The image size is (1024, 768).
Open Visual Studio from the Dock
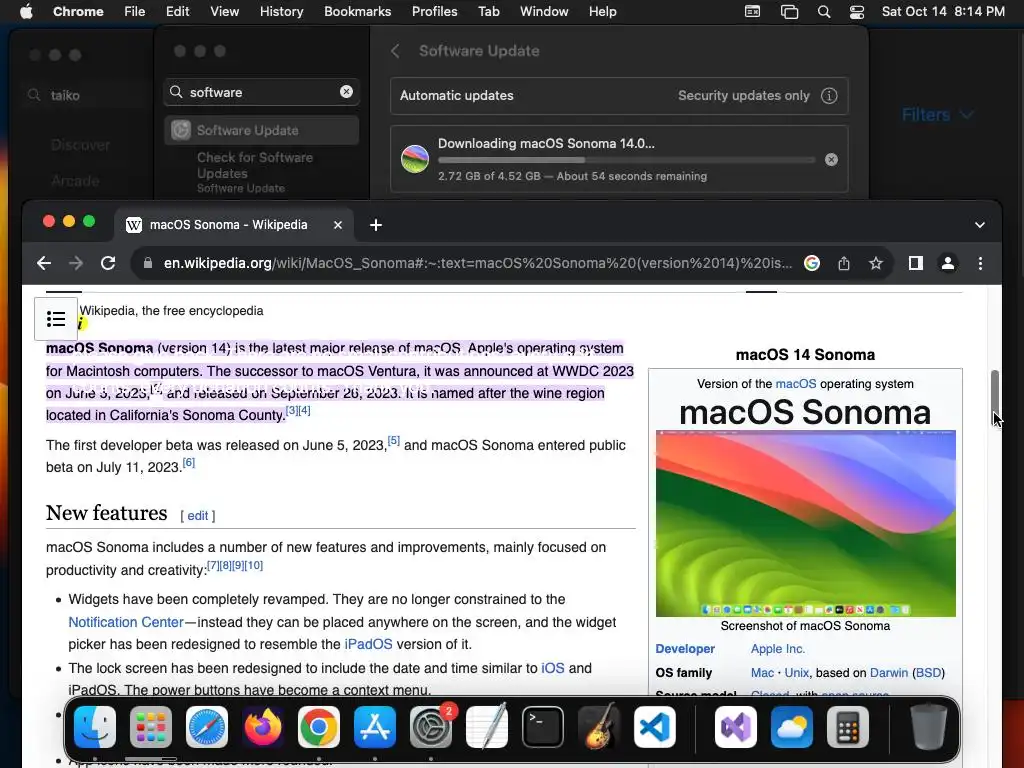pos(736,727)
